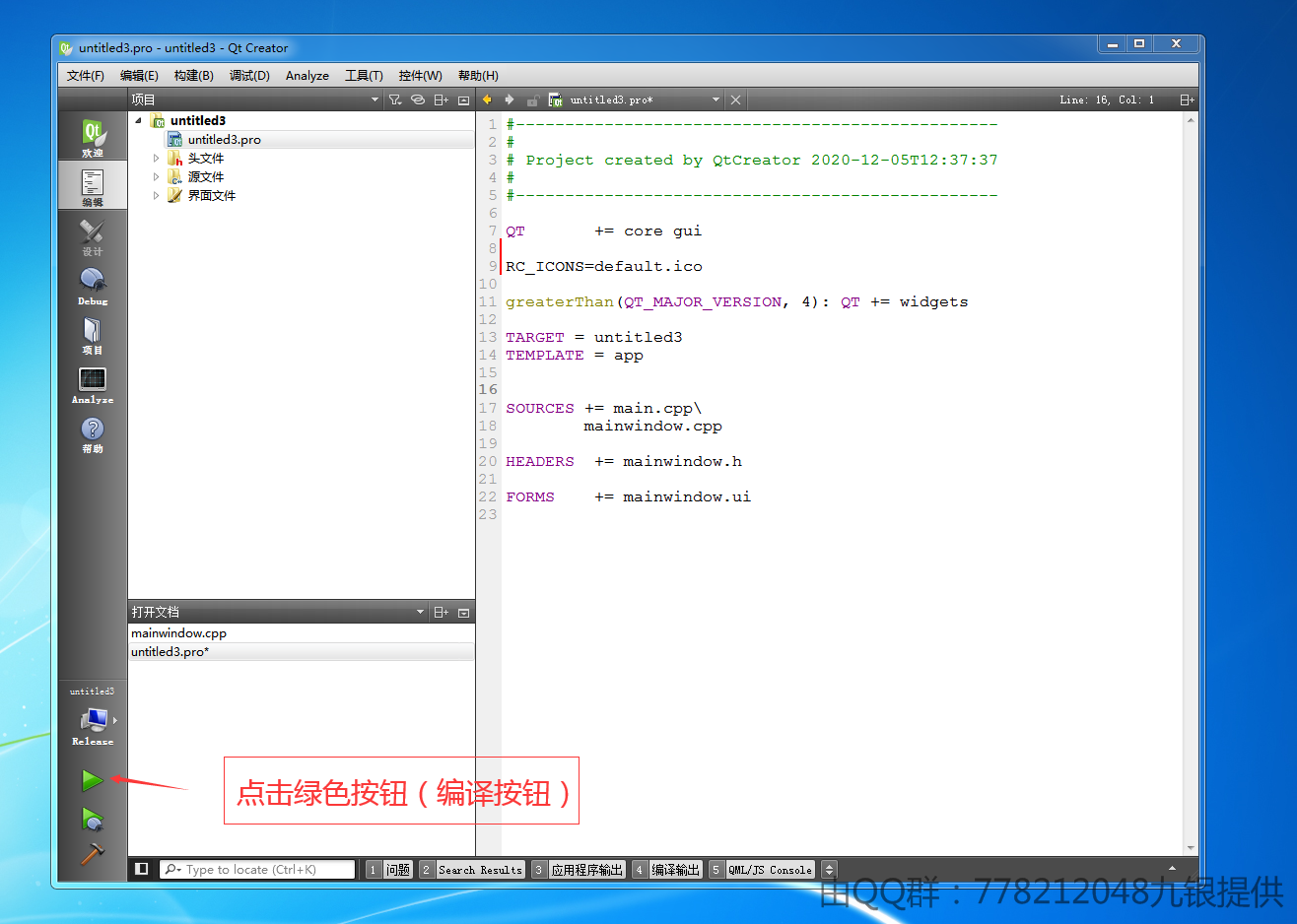This screenshot has height=924, width=1297.
Task: Open the Analyze menu
Action: click(x=307, y=76)
